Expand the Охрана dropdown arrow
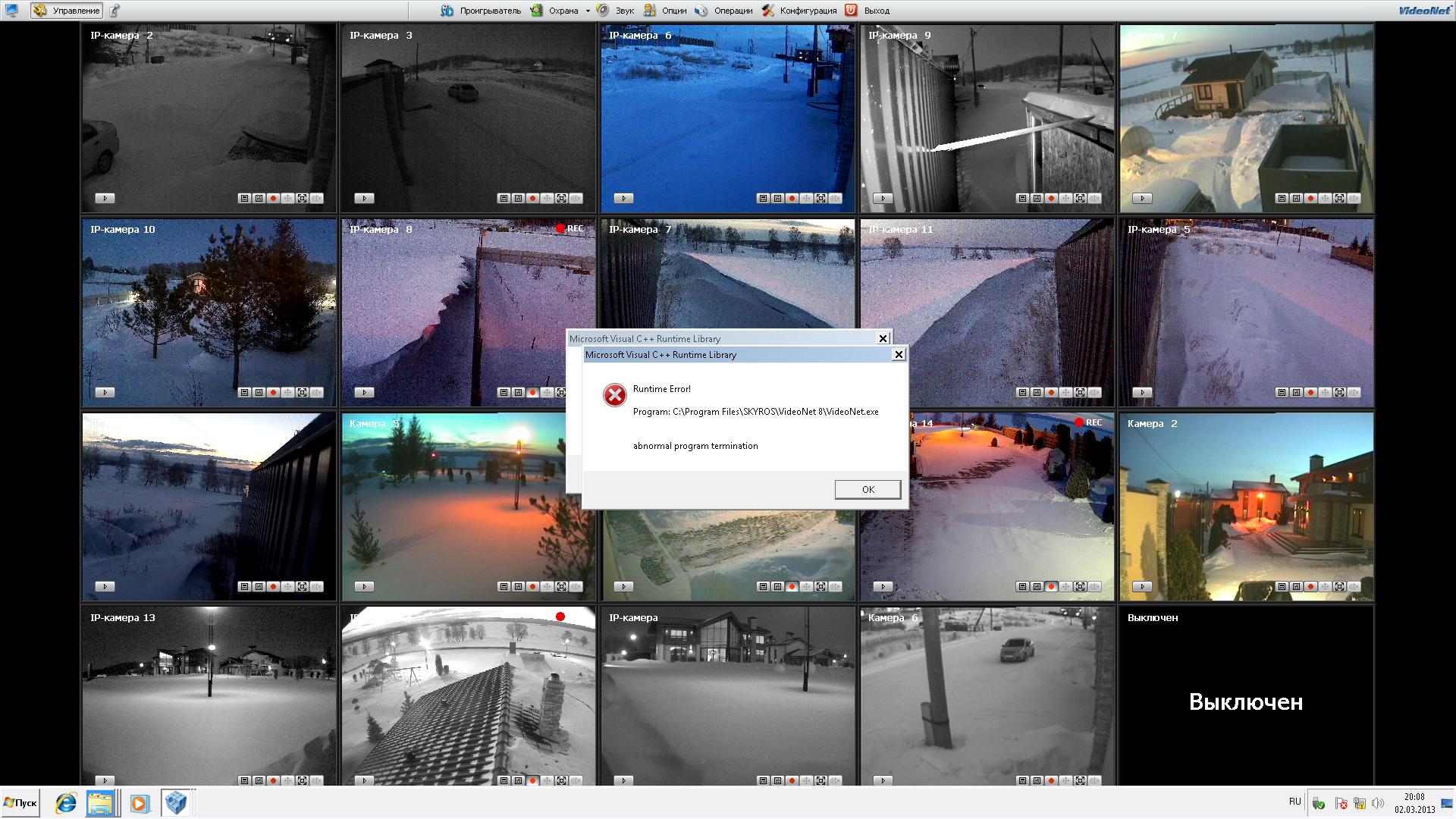The image size is (1456, 819). [588, 11]
